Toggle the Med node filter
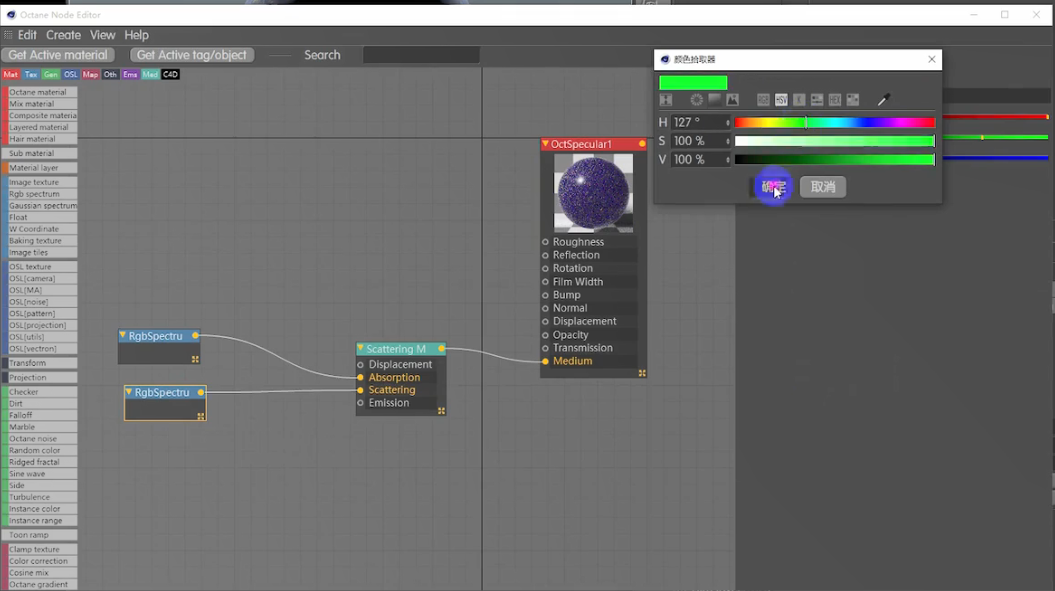1055x591 pixels. tap(150, 75)
